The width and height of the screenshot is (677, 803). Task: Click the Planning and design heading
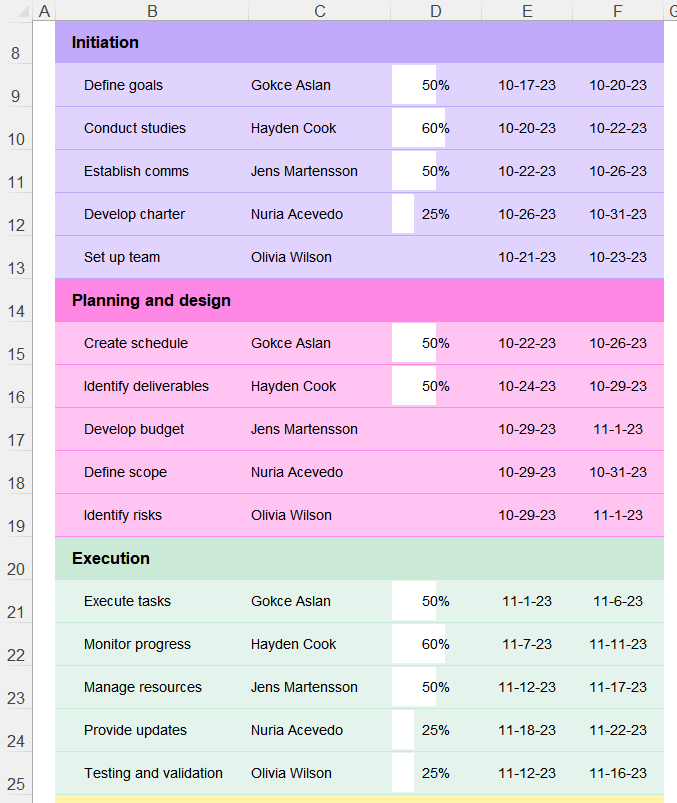151,301
